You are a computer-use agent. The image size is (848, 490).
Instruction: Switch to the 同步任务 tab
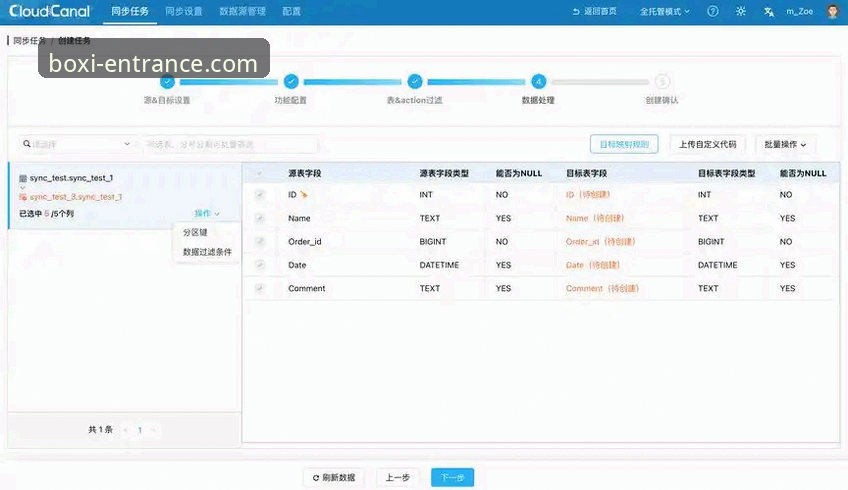[130, 11]
